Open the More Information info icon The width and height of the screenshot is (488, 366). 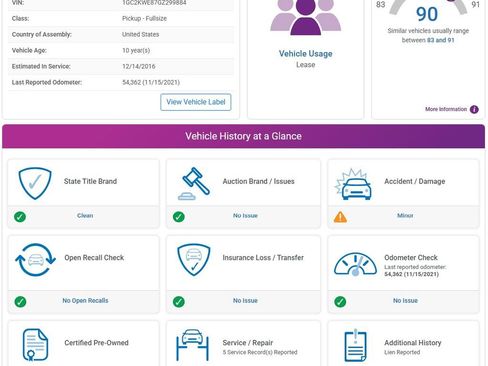[474, 109]
